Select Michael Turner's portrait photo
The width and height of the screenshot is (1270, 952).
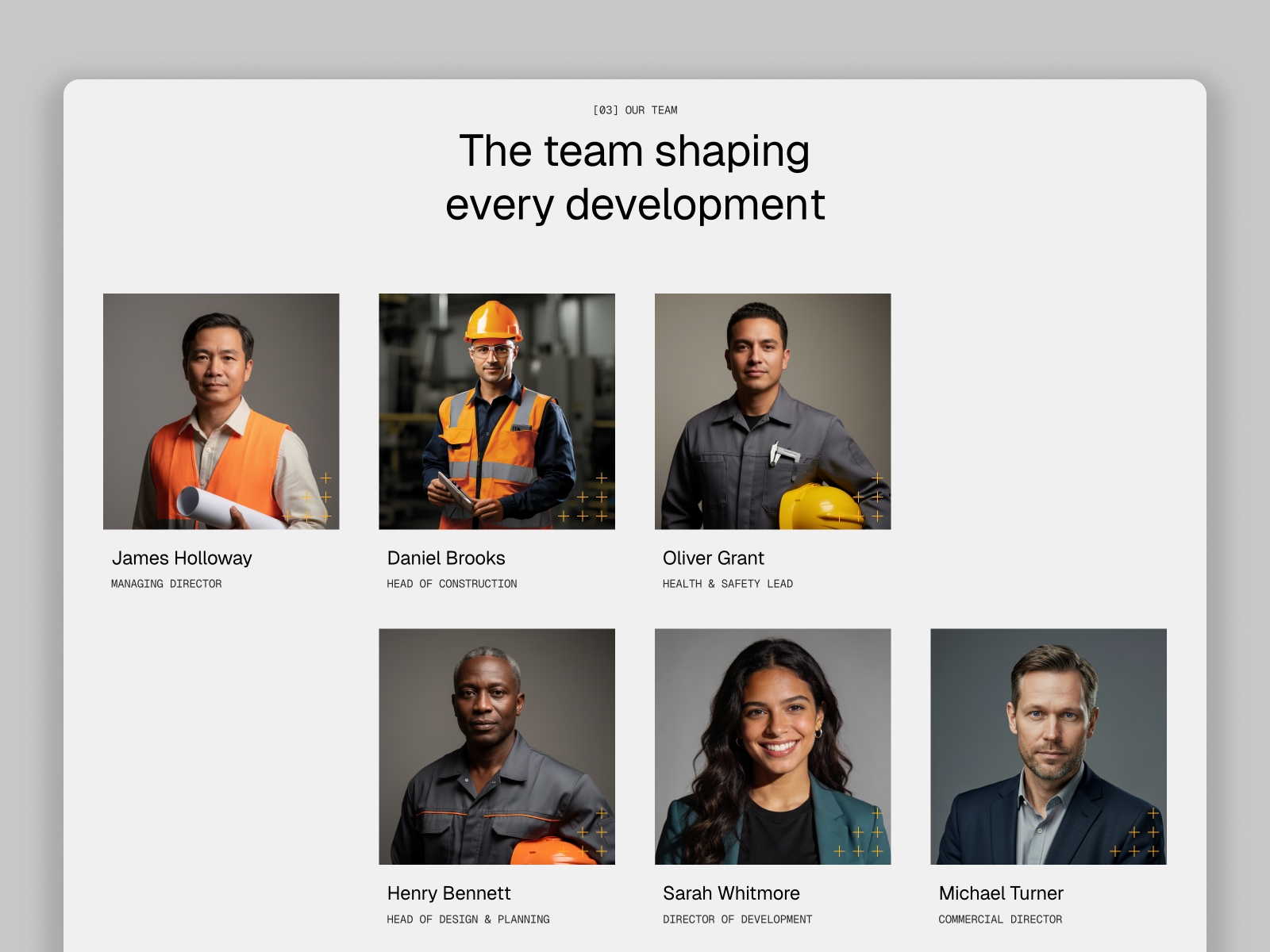(x=1048, y=746)
